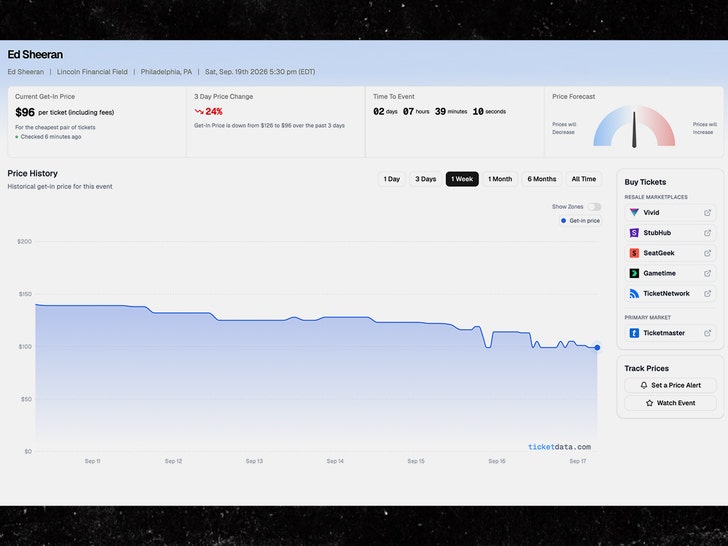Click the blue latest-price point on chart

[x=597, y=347]
